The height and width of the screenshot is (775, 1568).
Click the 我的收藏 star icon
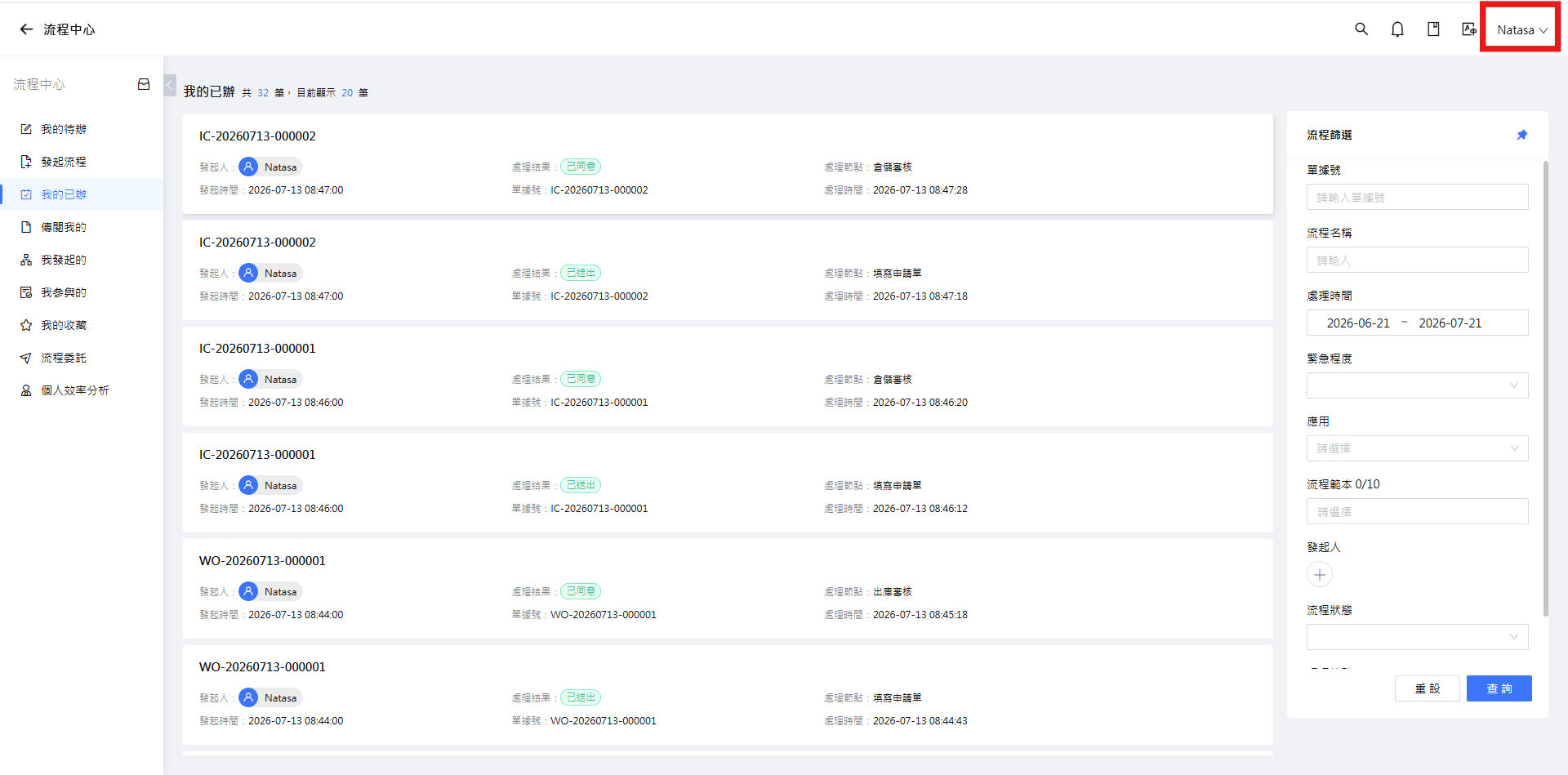pos(26,325)
